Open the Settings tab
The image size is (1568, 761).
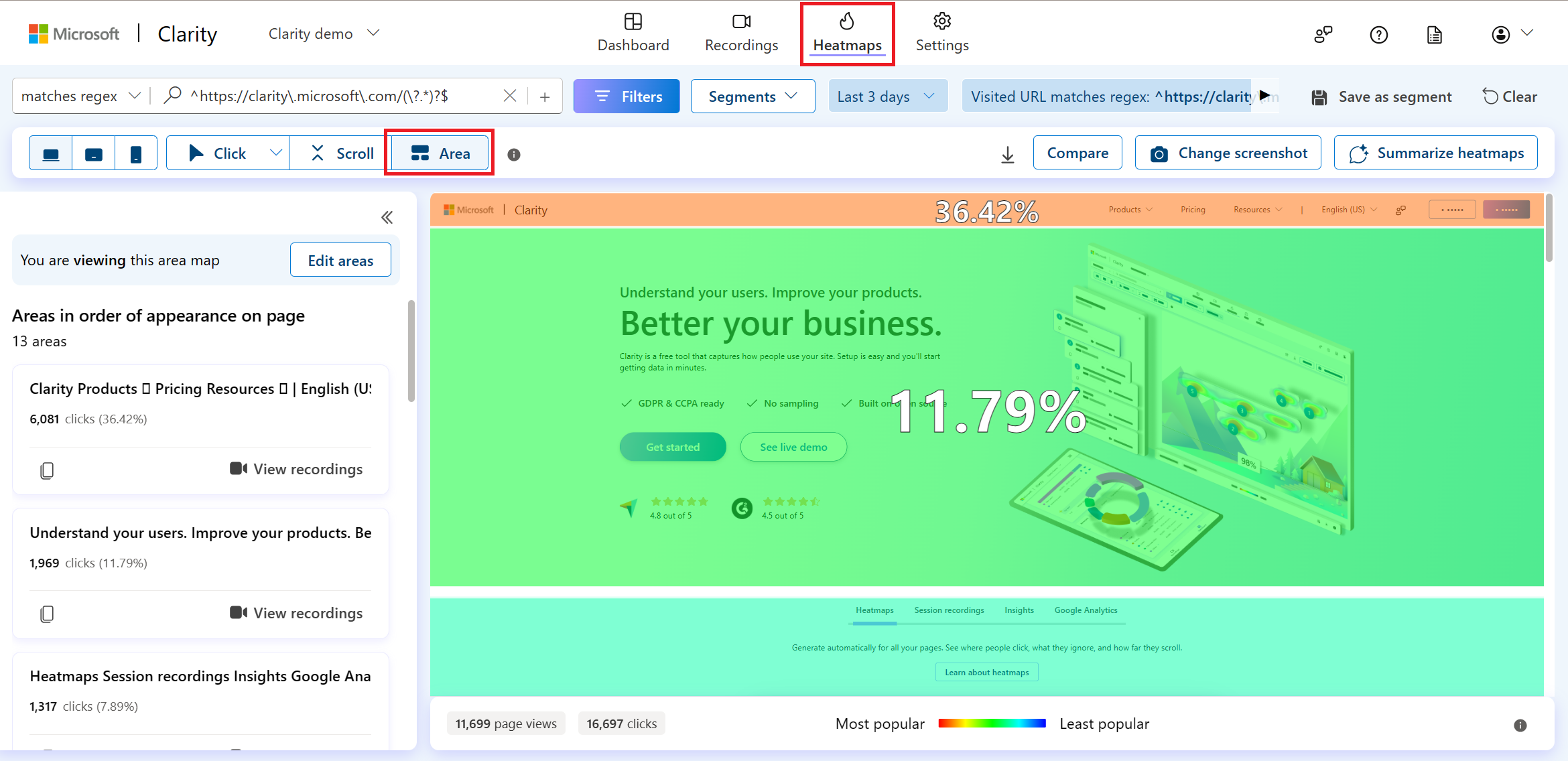[942, 33]
